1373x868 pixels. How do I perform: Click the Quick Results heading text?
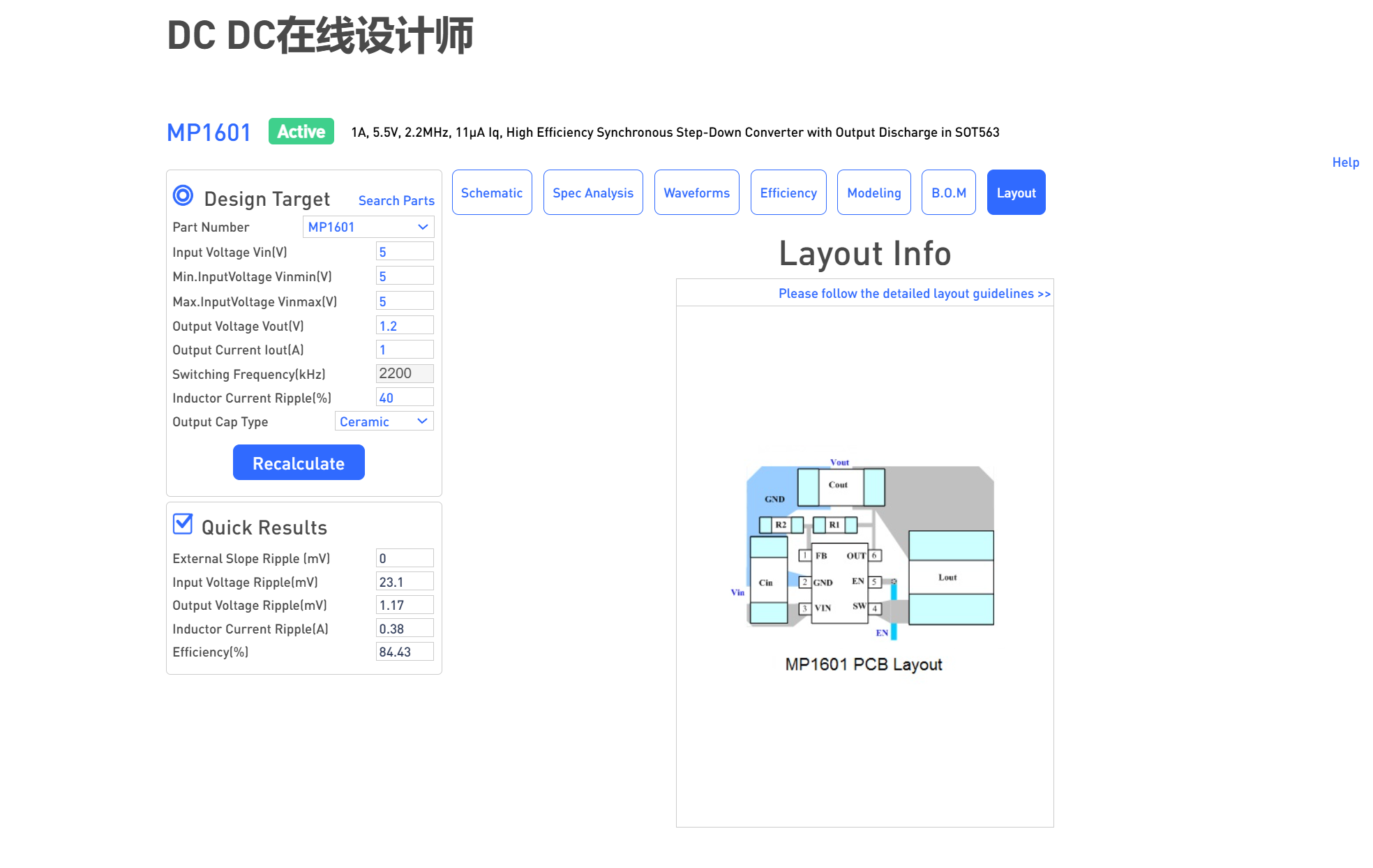(x=264, y=527)
